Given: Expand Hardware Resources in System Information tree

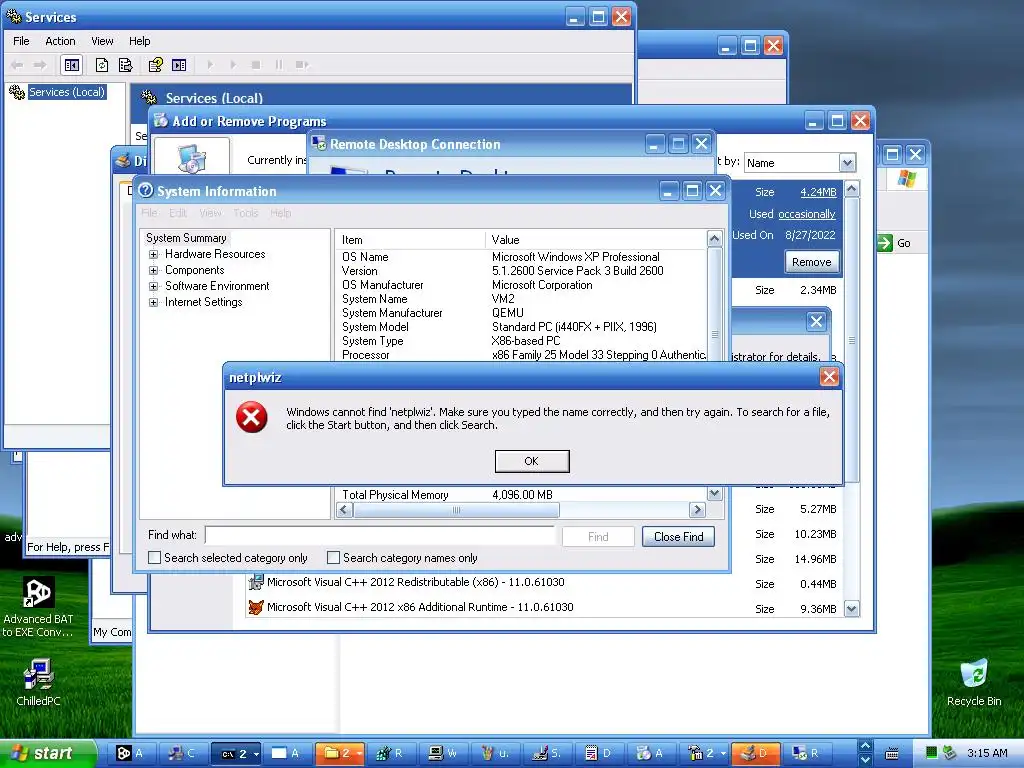Looking at the screenshot, I should click(153, 254).
